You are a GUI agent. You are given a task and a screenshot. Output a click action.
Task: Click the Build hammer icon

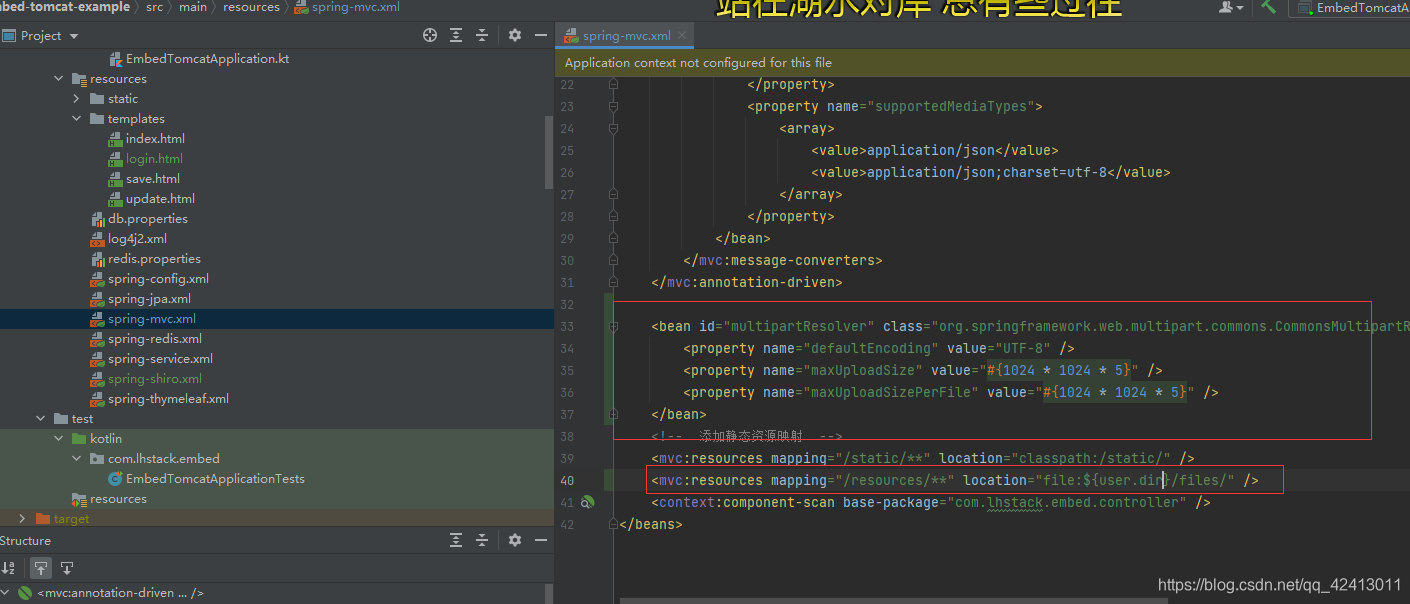pos(1269,7)
